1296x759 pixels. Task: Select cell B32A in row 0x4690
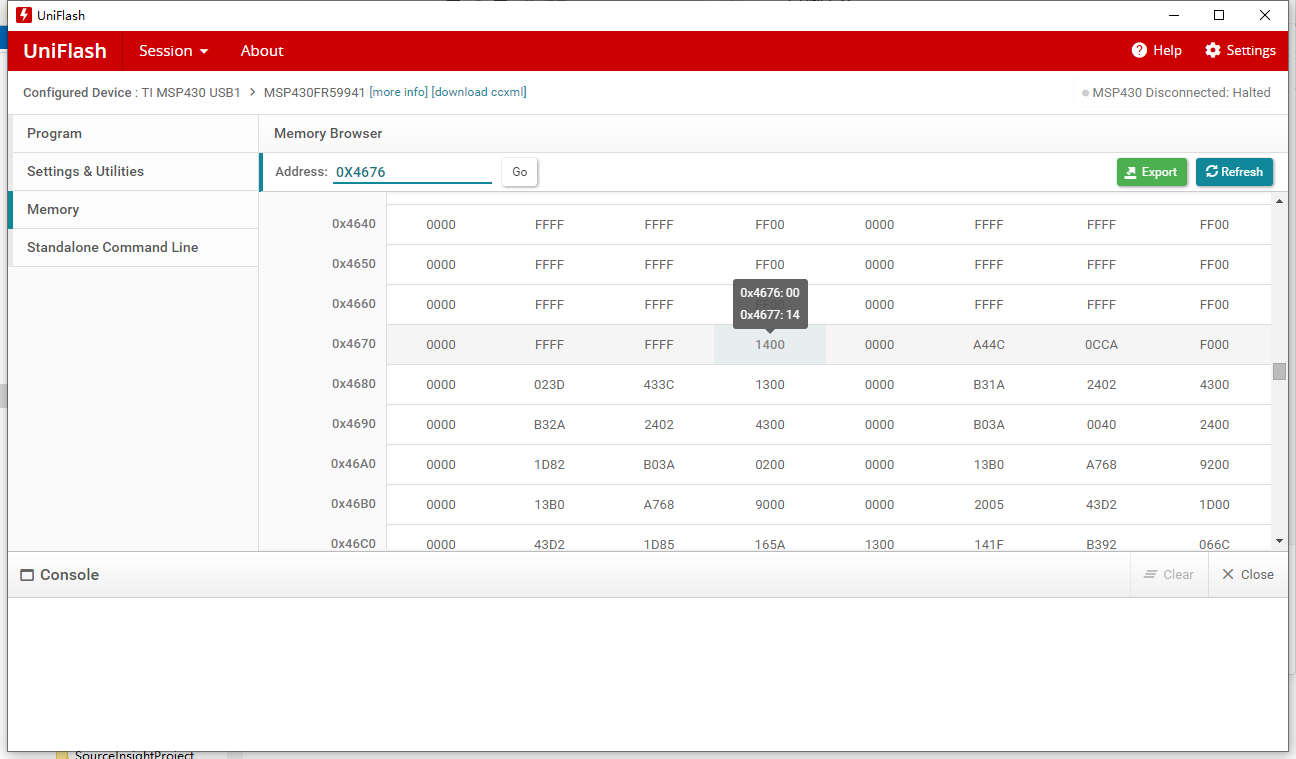[x=549, y=425]
